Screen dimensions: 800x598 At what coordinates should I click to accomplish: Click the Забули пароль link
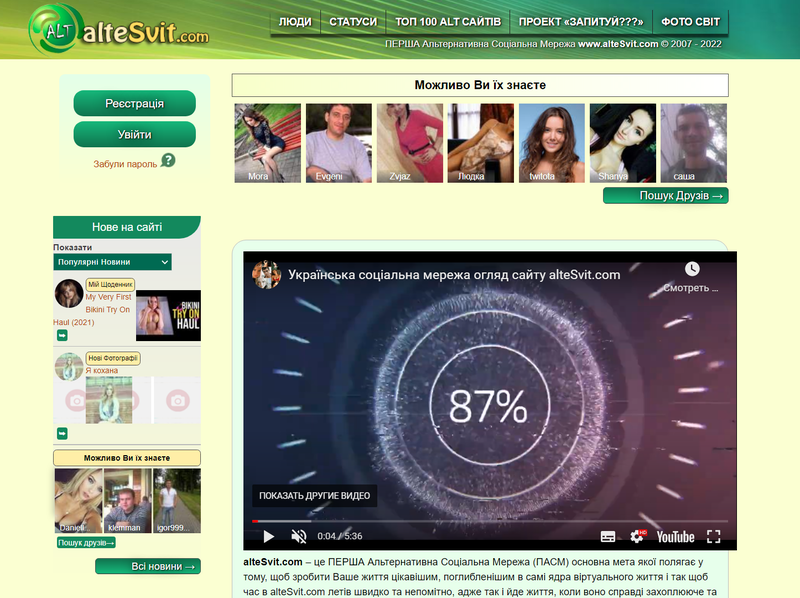(125, 164)
